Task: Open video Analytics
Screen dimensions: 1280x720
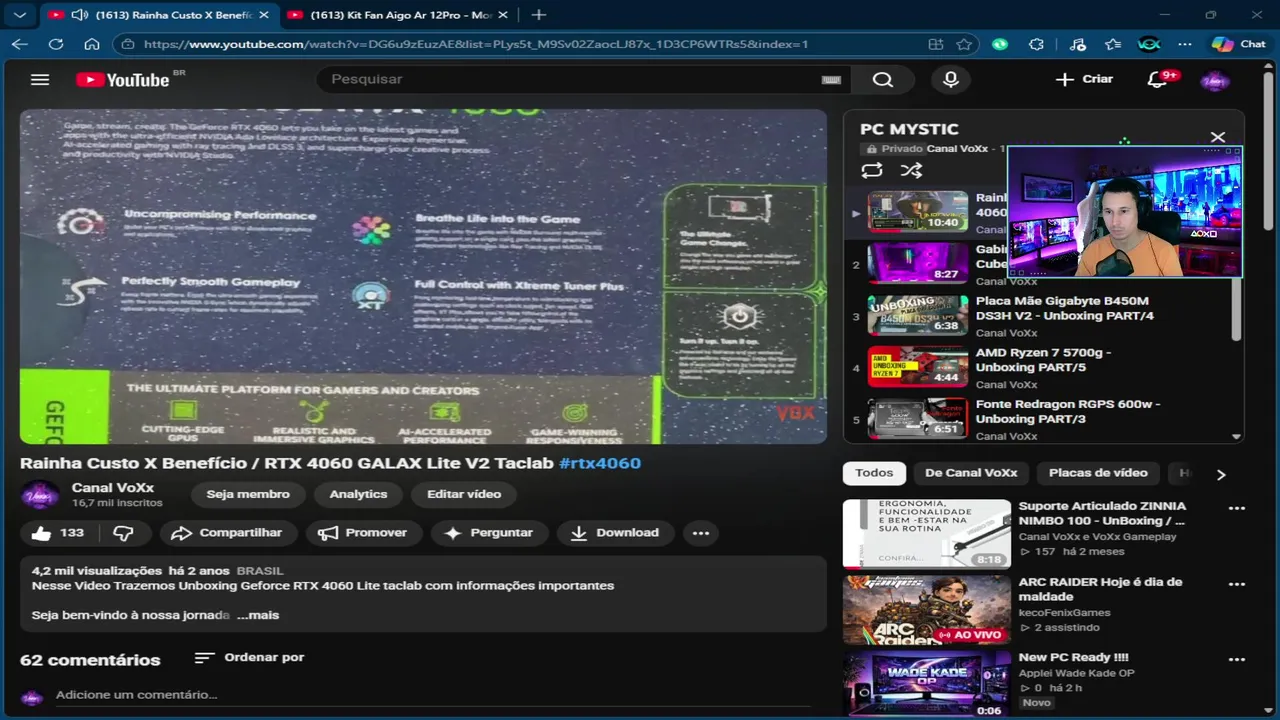Action: coord(358,494)
